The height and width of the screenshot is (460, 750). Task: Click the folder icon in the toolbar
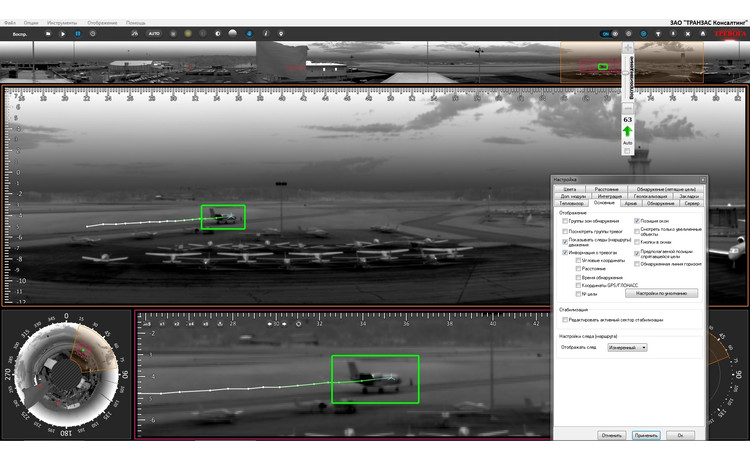(47, 33)
